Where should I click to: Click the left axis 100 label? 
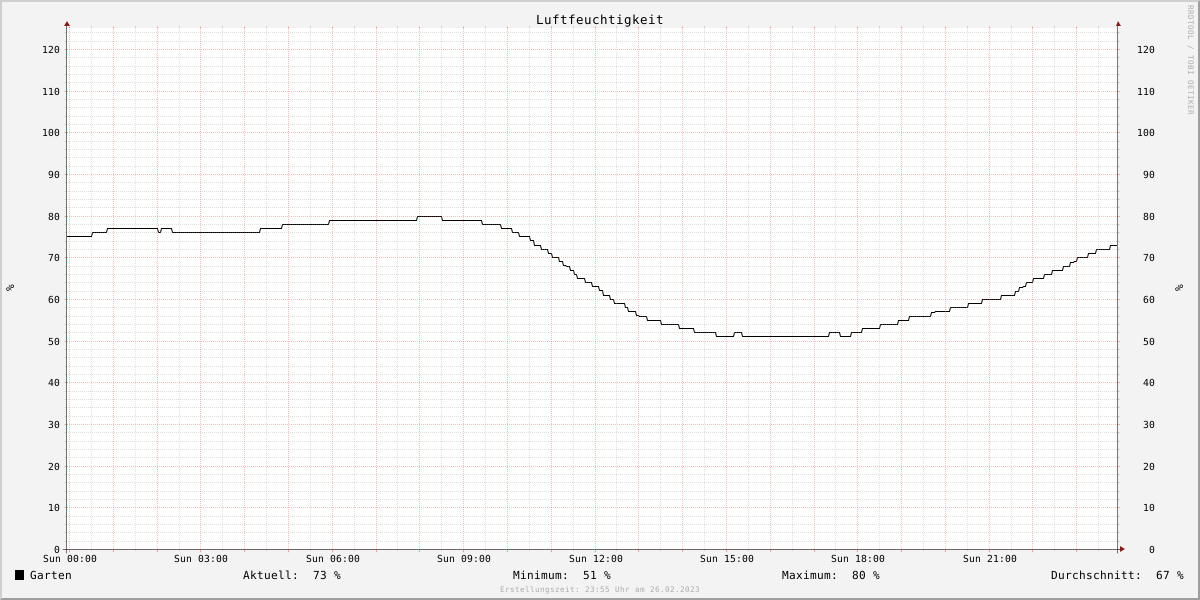(51, 133)
